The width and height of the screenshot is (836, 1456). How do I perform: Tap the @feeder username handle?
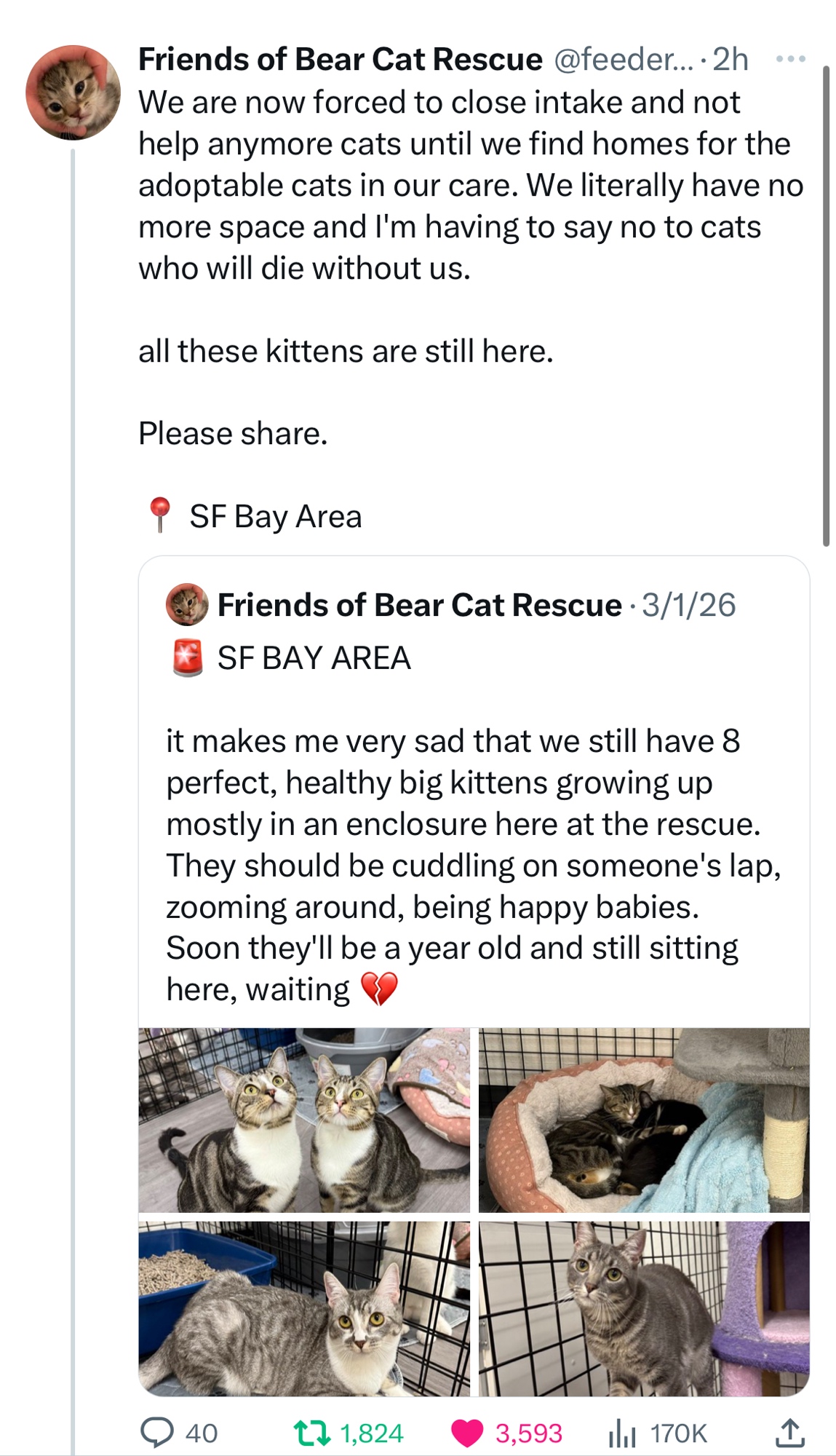[x=616, y=59]
